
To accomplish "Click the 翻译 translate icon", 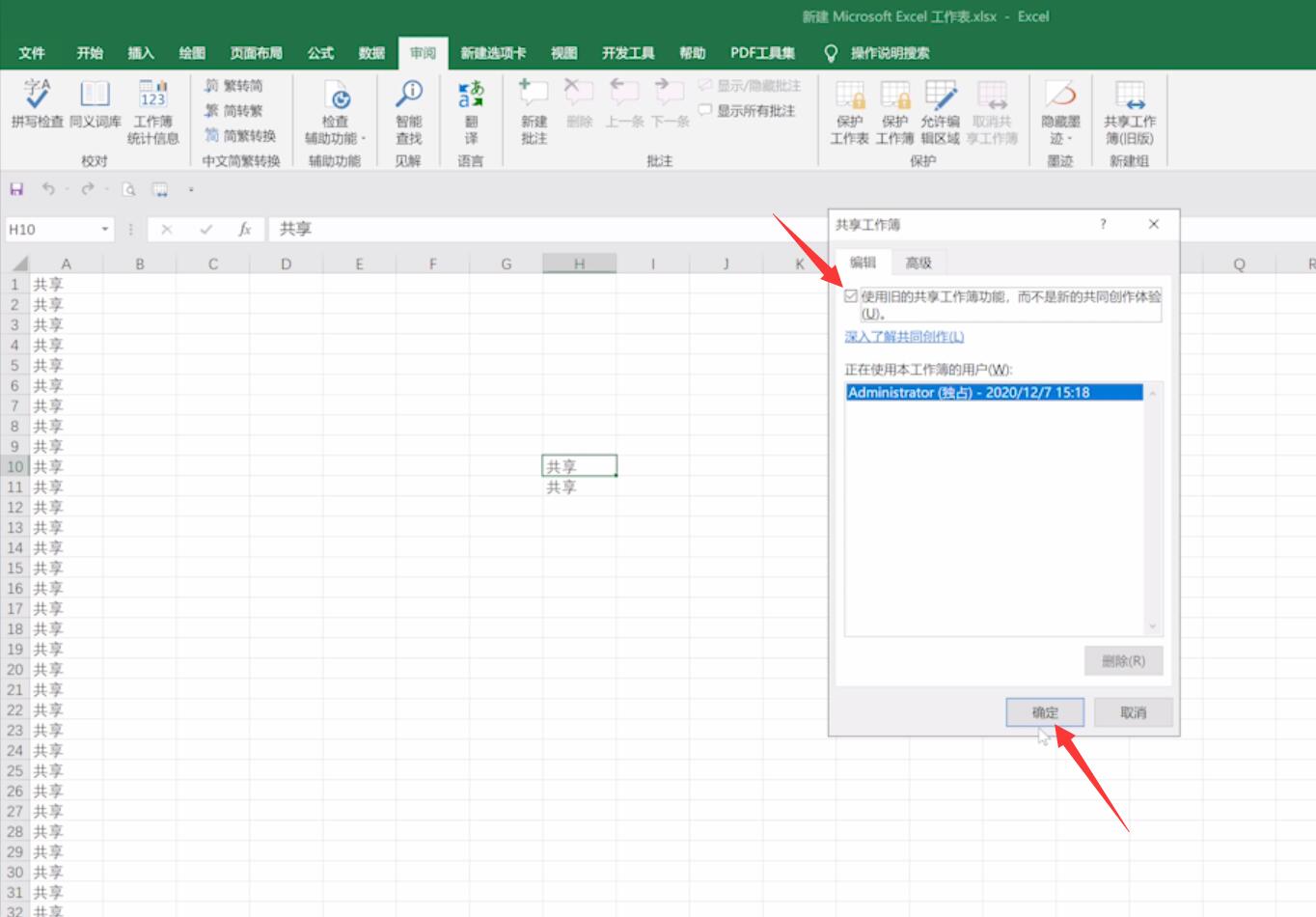I will coord(471,111).
